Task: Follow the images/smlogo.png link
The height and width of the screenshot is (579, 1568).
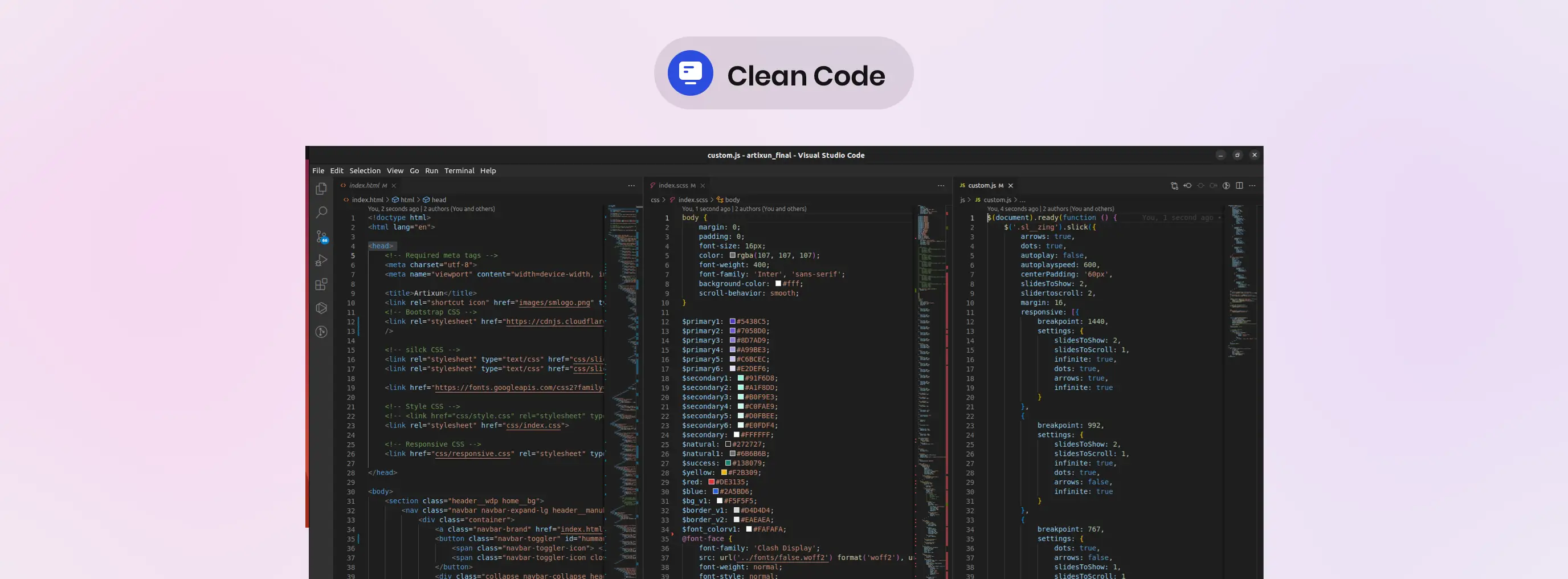Action: pos(554,303)
